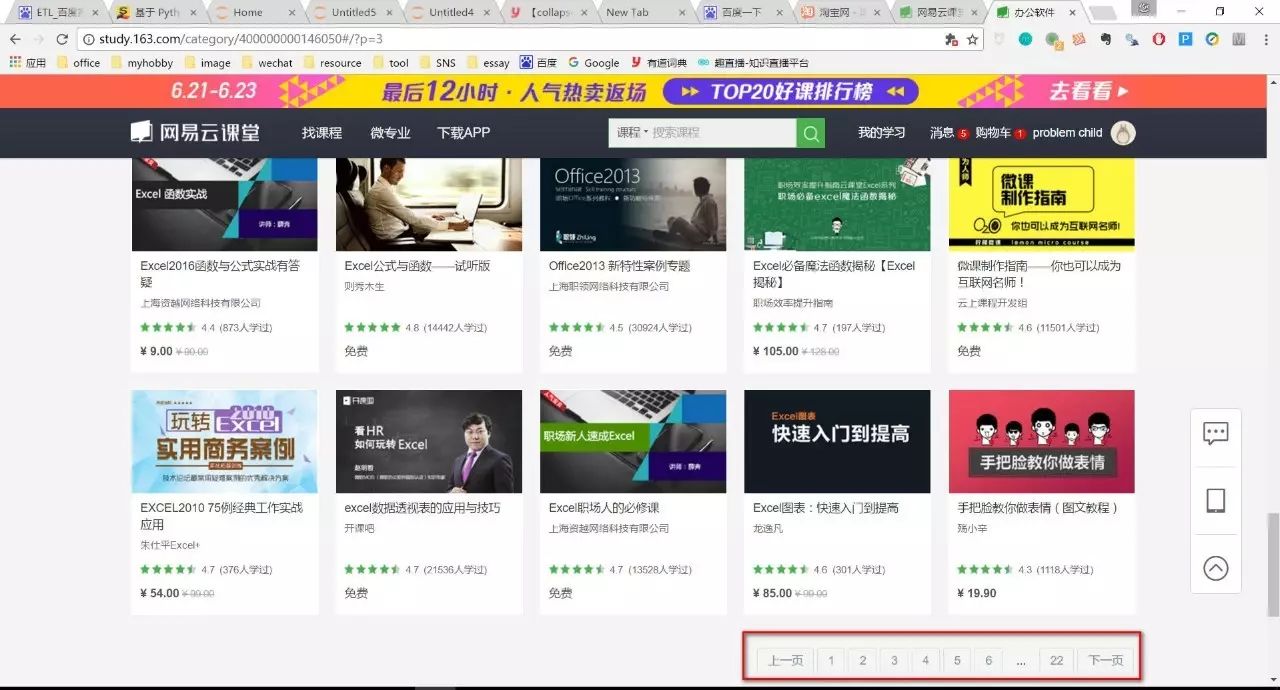Jump to page 22
The width and height of the screenshot is (1280, 690).
[1056, 660]
